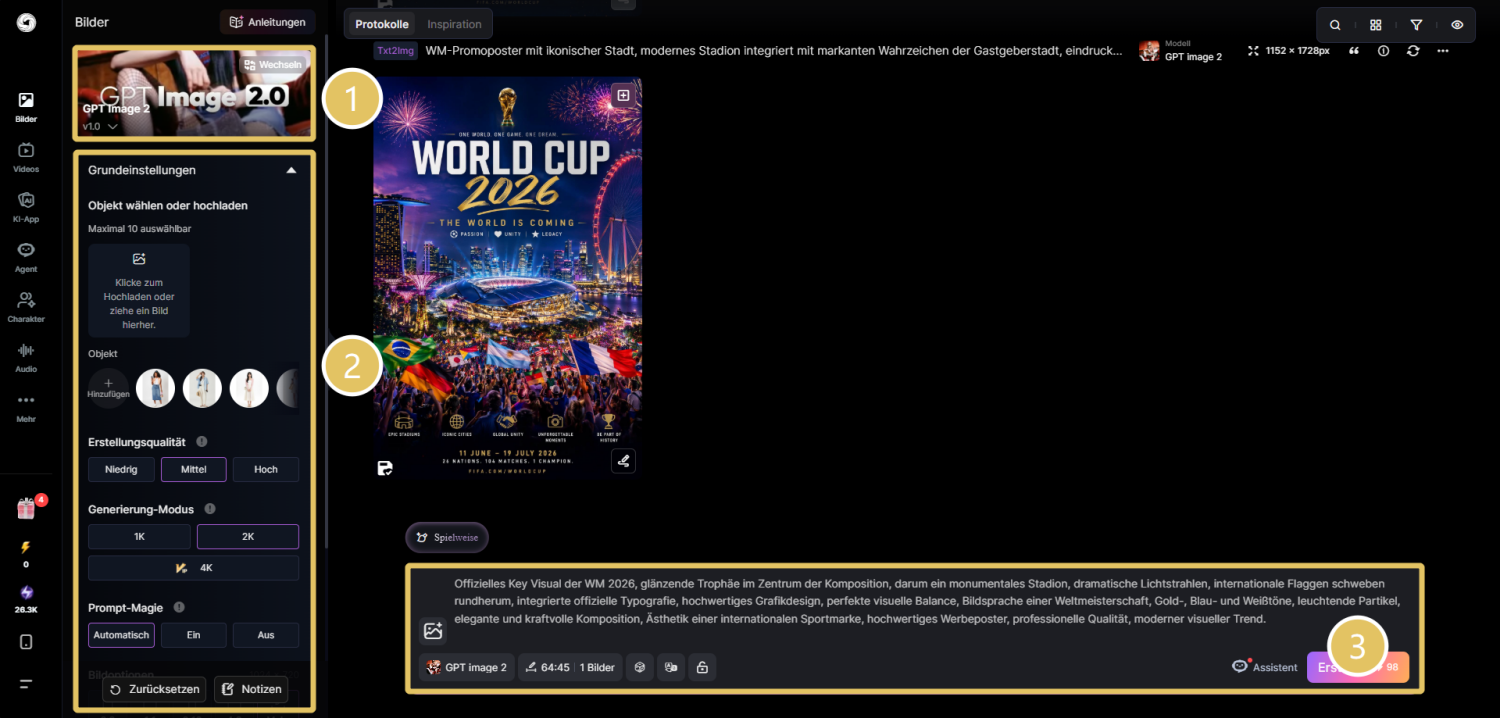Open the Audio section in sidebar

(x=26, y=357)
